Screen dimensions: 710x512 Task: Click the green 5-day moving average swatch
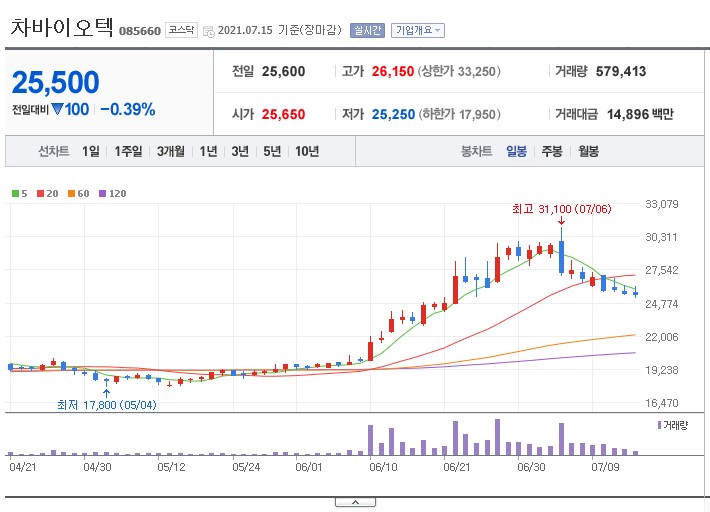point(15,194)
